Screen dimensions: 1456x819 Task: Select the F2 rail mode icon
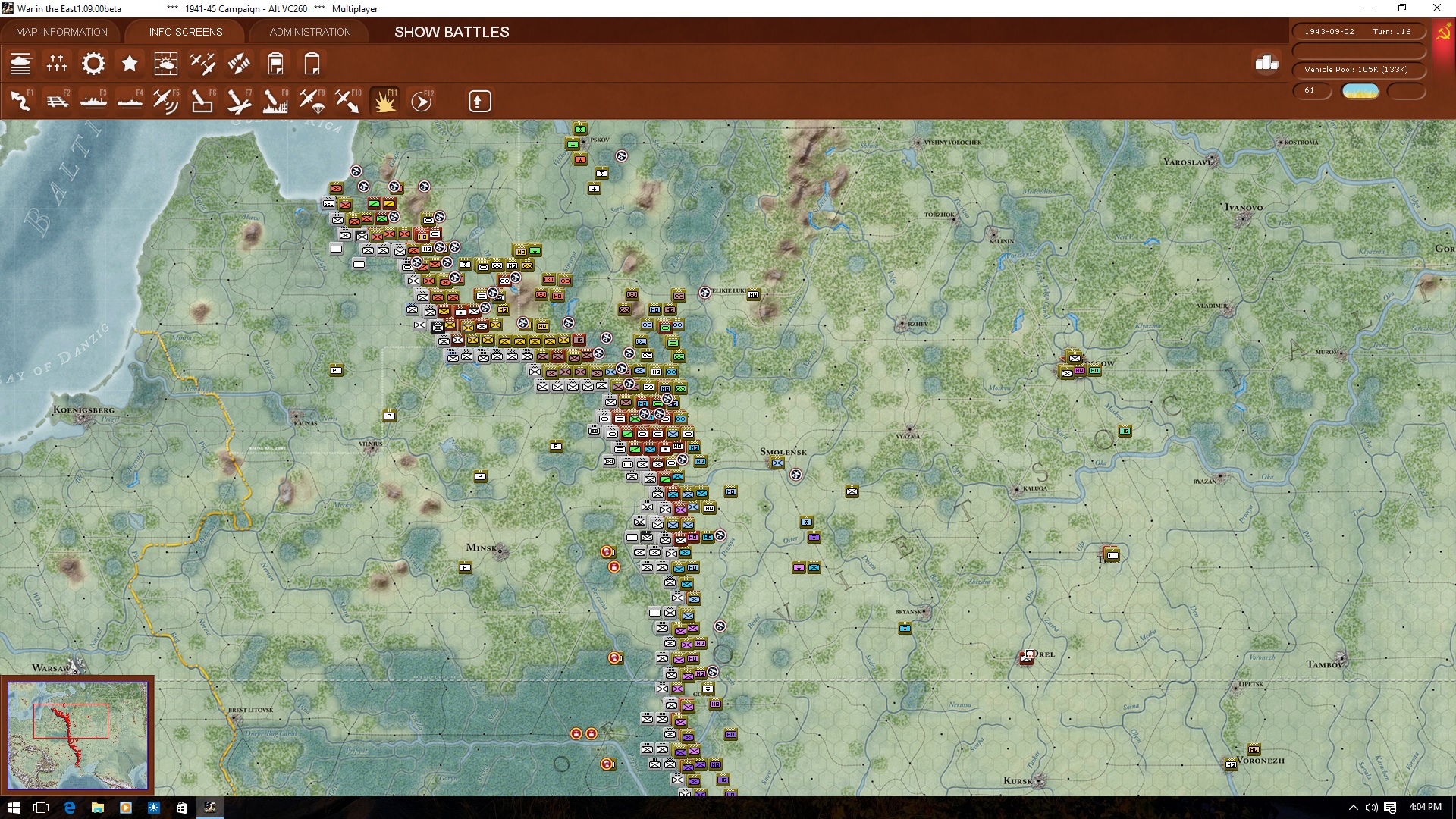[x=57, y=101]
